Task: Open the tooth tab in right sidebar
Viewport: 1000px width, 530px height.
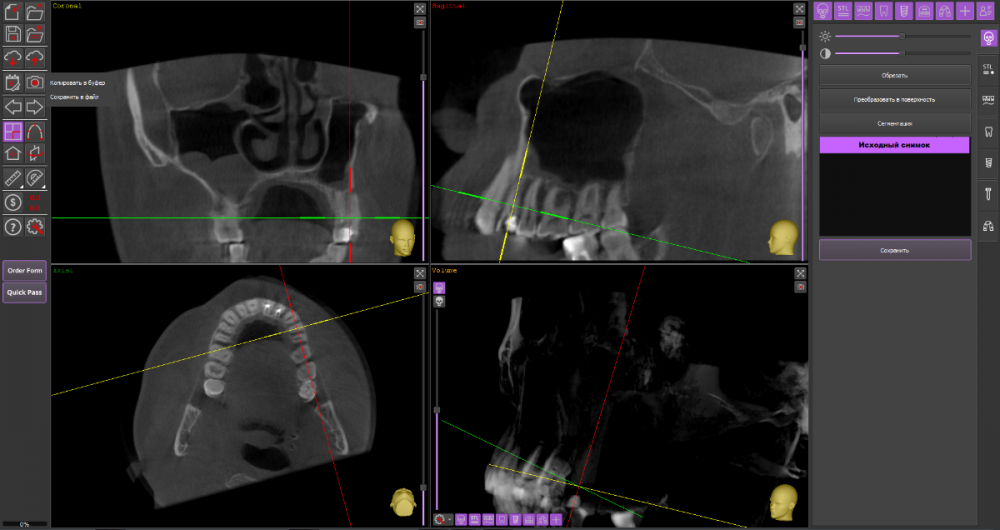Action: pyautogui.click(x=988, y=131)
